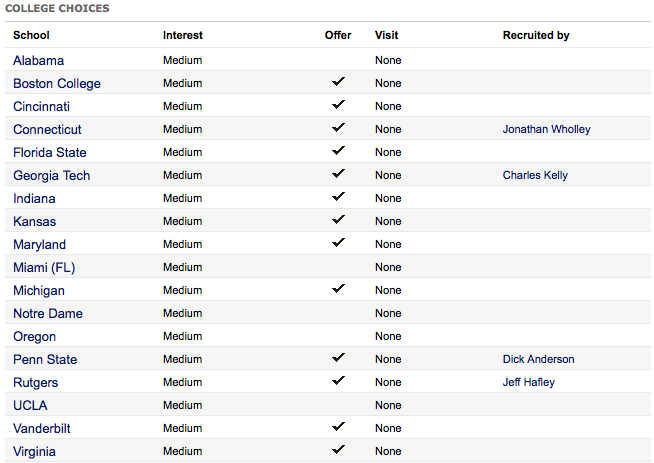Open the Miami (FL) link

(x=44, y=267)
